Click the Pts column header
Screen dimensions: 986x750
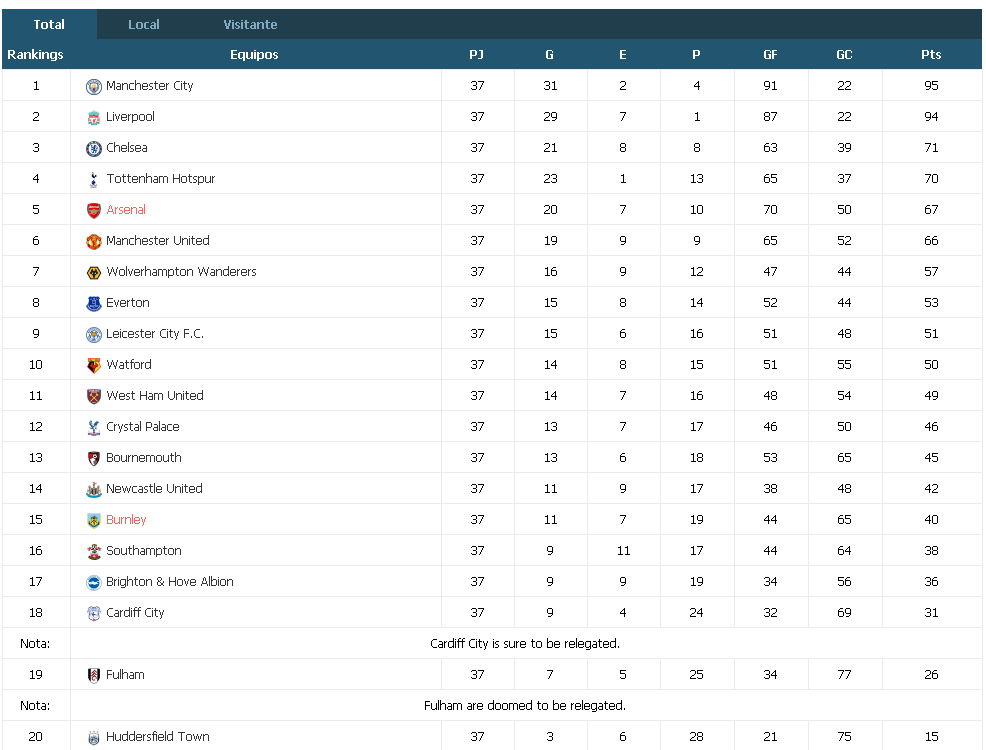(x=931, y=55)
